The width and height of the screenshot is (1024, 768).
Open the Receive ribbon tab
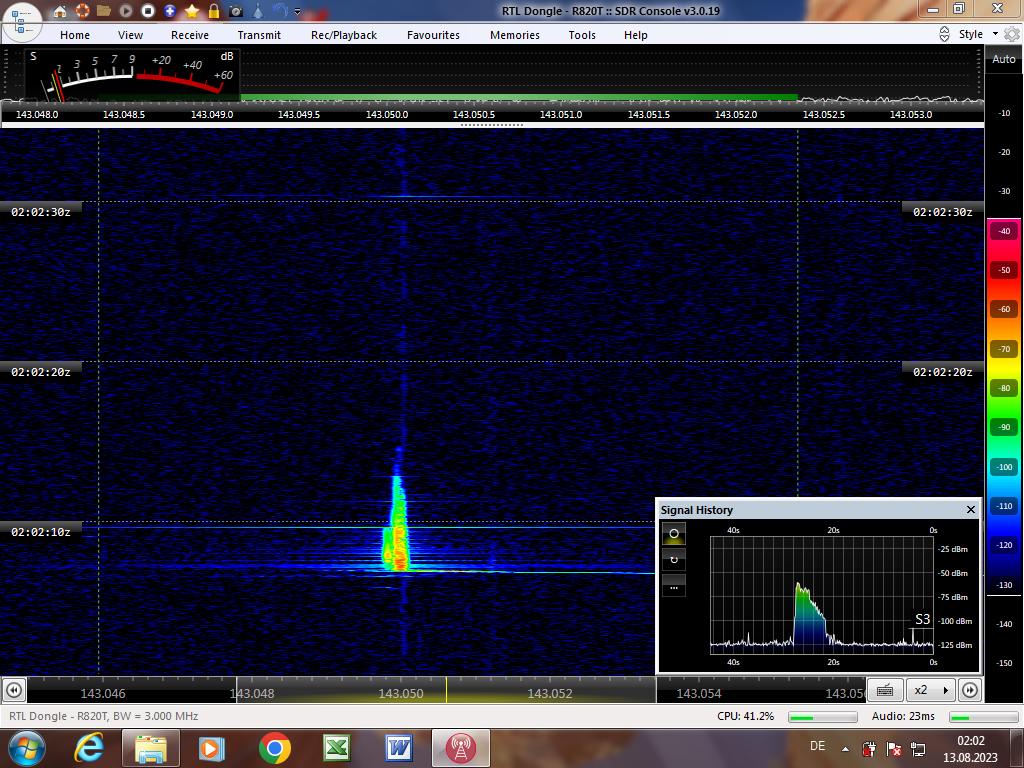click(x=190, y=35)
